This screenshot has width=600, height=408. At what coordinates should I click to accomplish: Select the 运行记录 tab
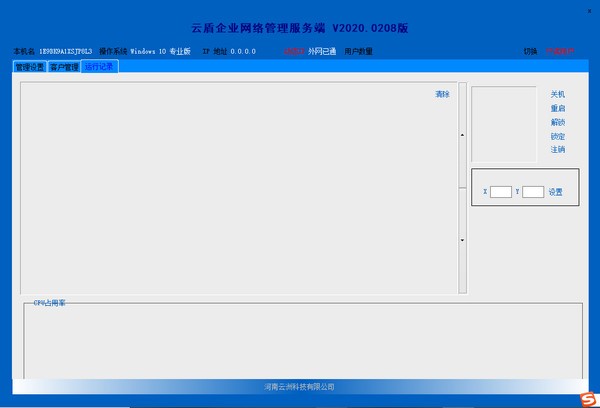(x=99, y=67)
